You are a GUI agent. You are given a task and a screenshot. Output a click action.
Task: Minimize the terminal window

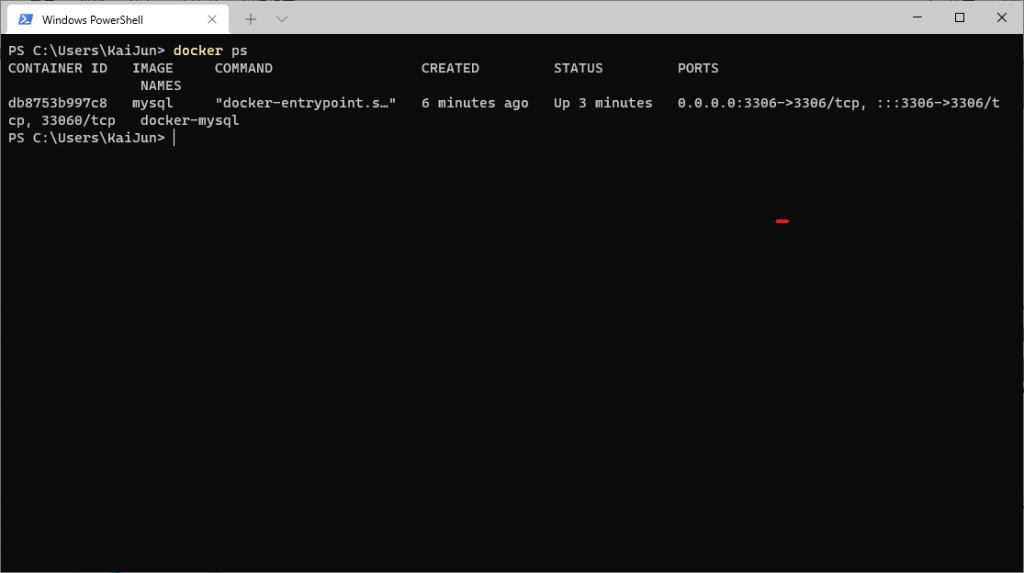point(917,18)
